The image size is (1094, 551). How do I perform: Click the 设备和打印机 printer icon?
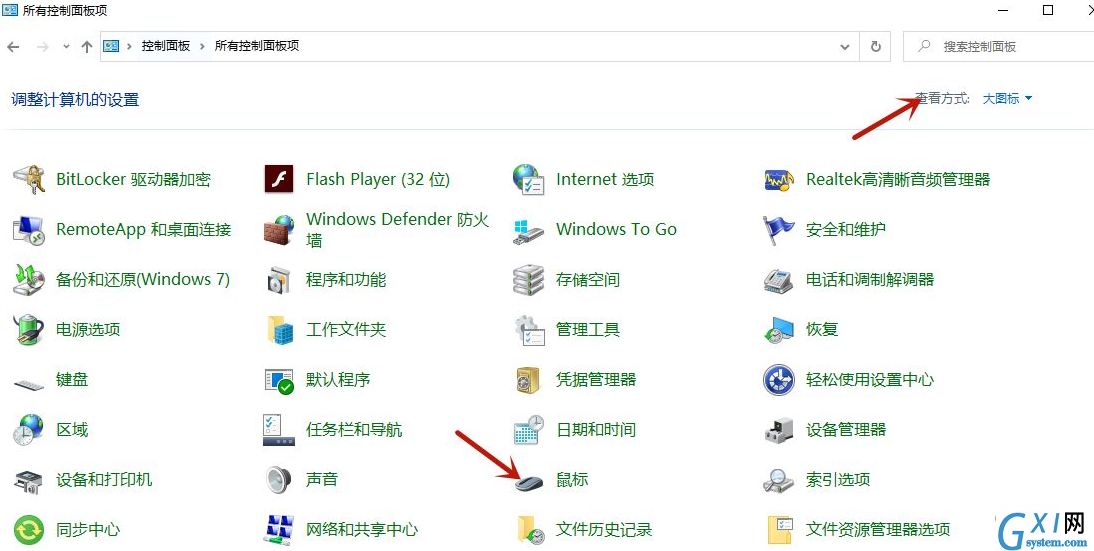click(x=28, y=480)
